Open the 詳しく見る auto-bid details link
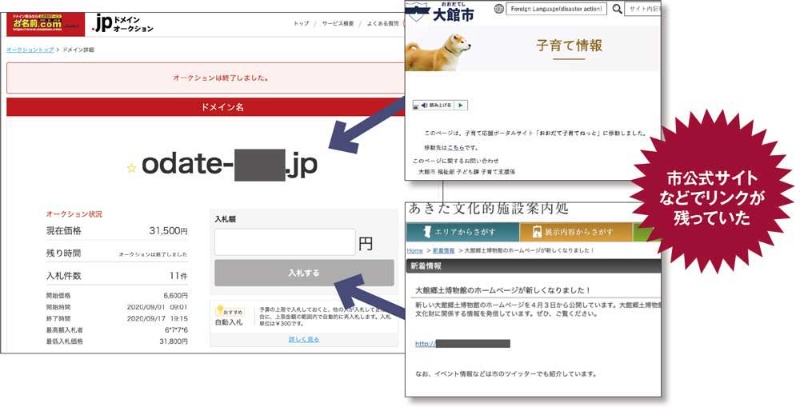 [x=303, y=340]
